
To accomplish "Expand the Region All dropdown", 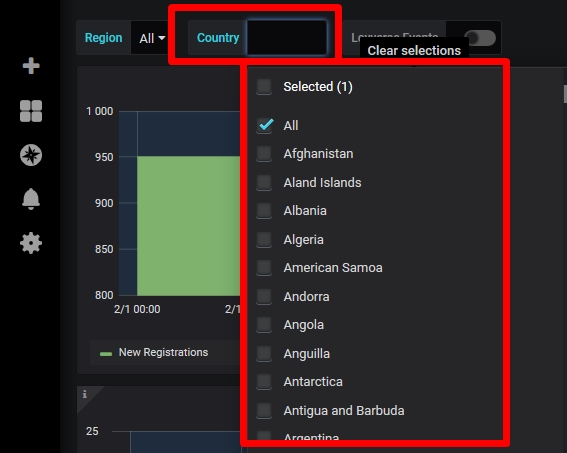I will pyautogui.click(x=152, y=38).
